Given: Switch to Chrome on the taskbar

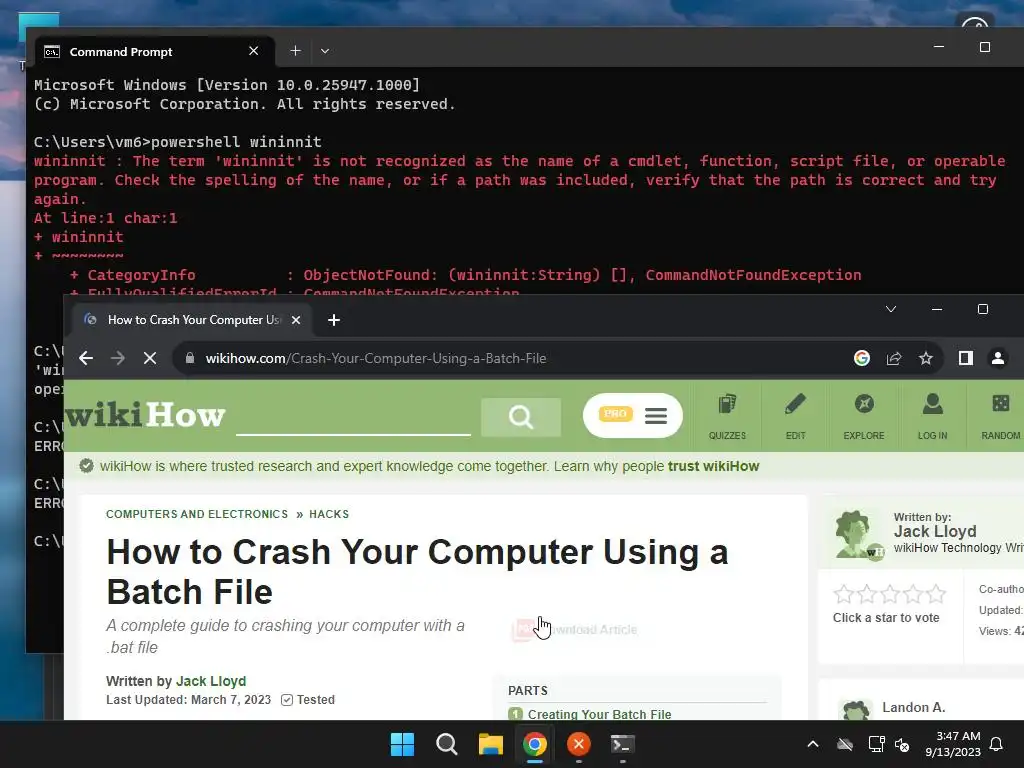Looking at the screenshot, I should coord(535,744).
